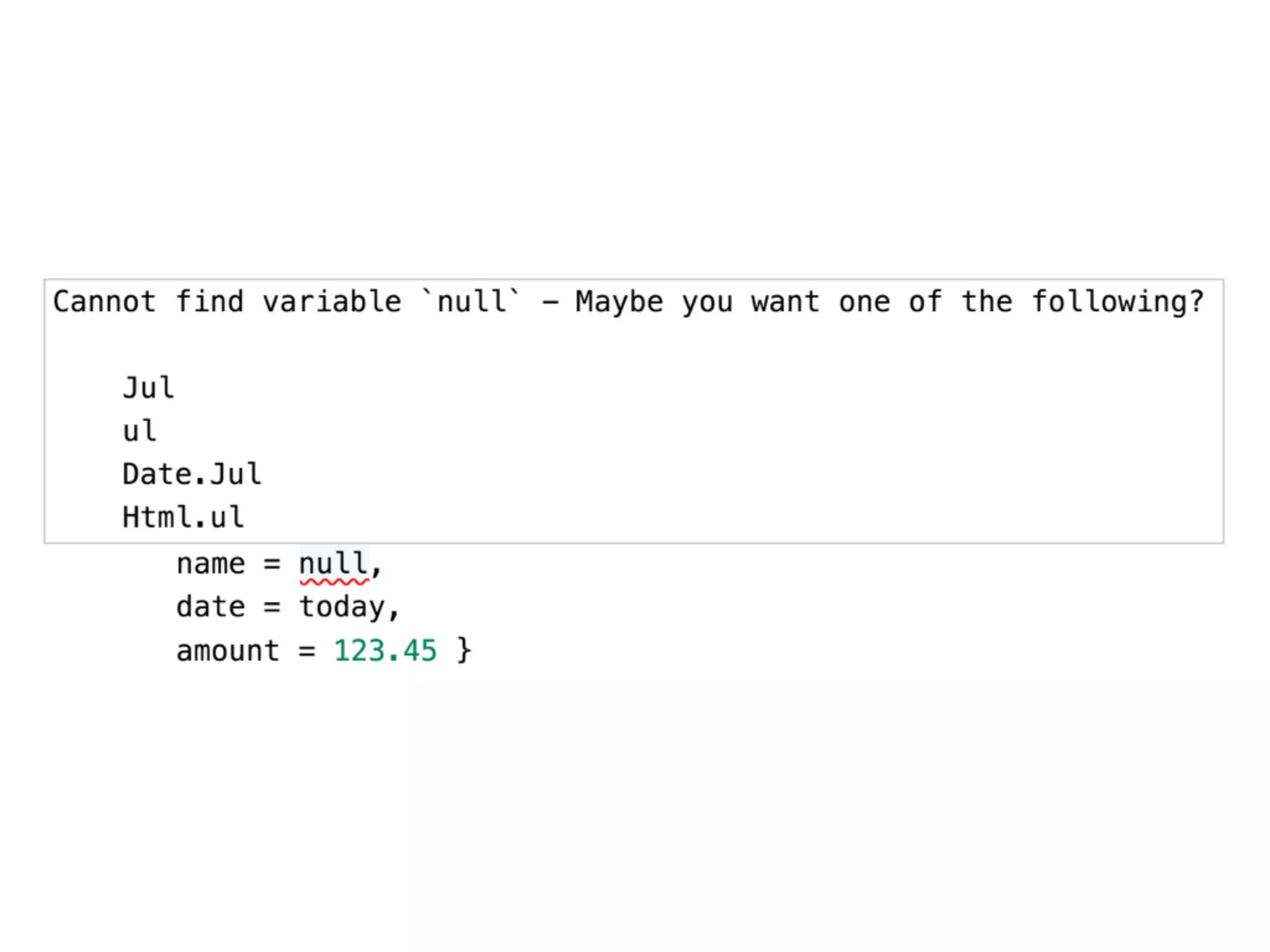1270x952 pixels.
Task: Select the Jul suggestion in tooltip
Action: (148, 388)
